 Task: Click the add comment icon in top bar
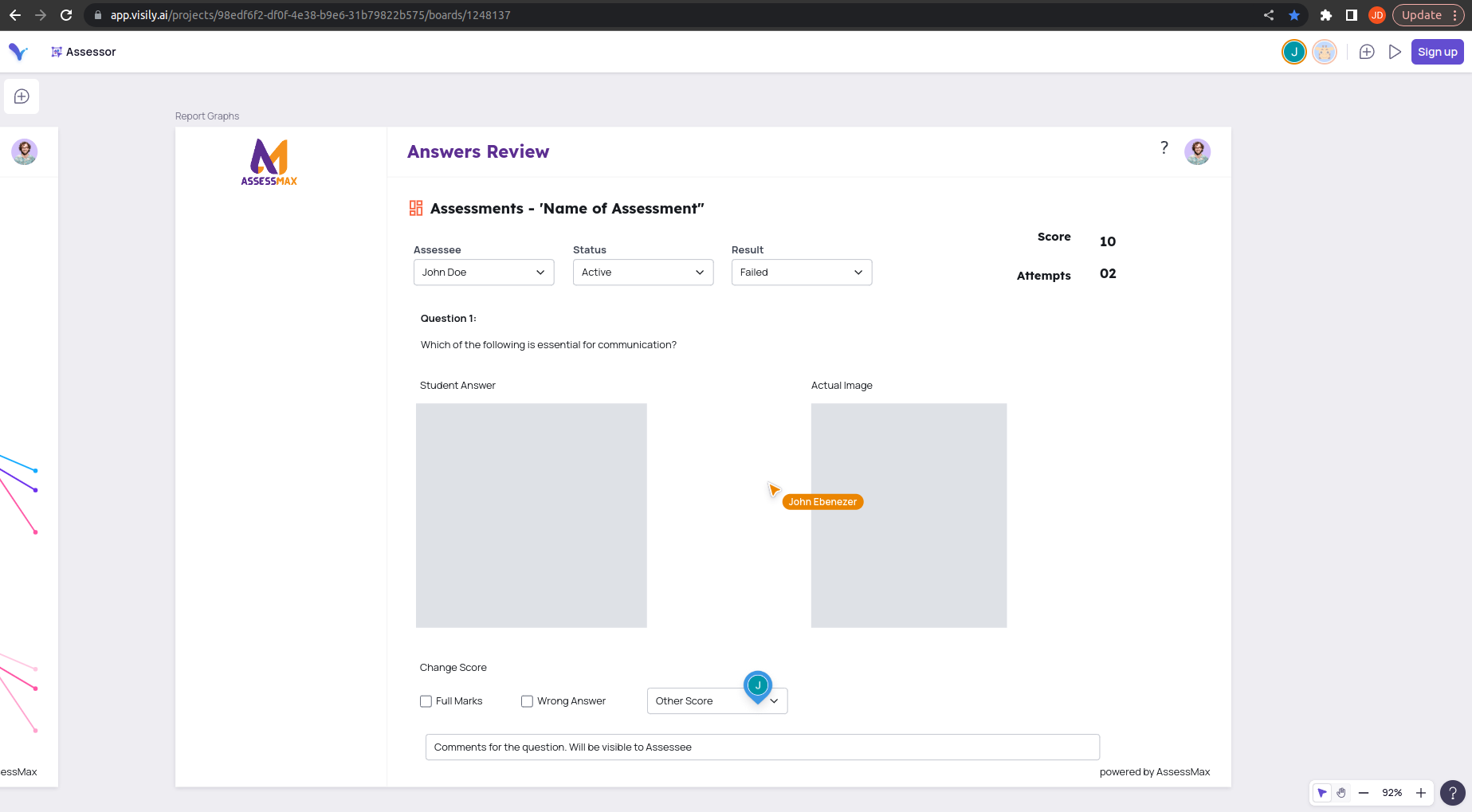(x=1367, y=52)
